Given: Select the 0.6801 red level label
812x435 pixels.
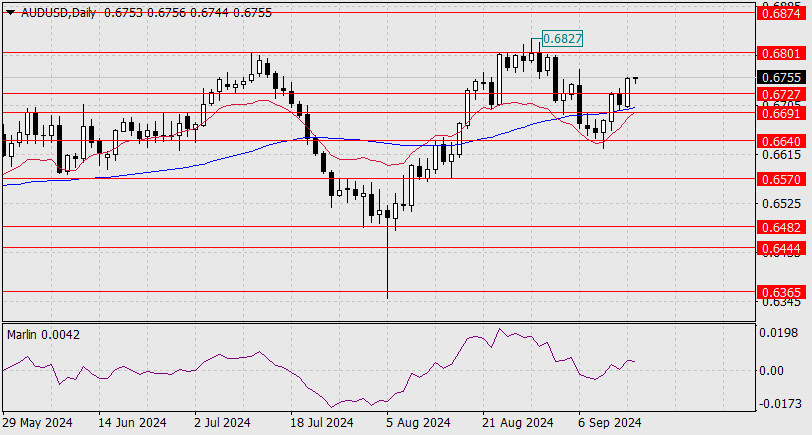Looking at the screenshot, I should click(x=782, y=53).
